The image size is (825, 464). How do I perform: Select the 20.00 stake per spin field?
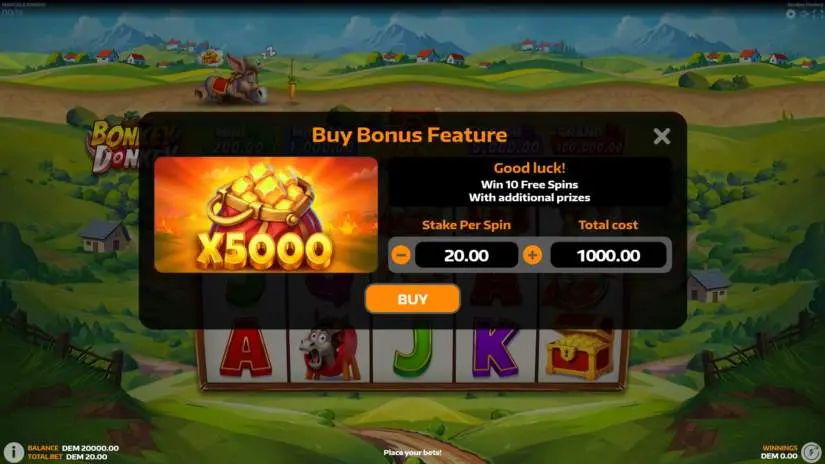click(466, 255)
